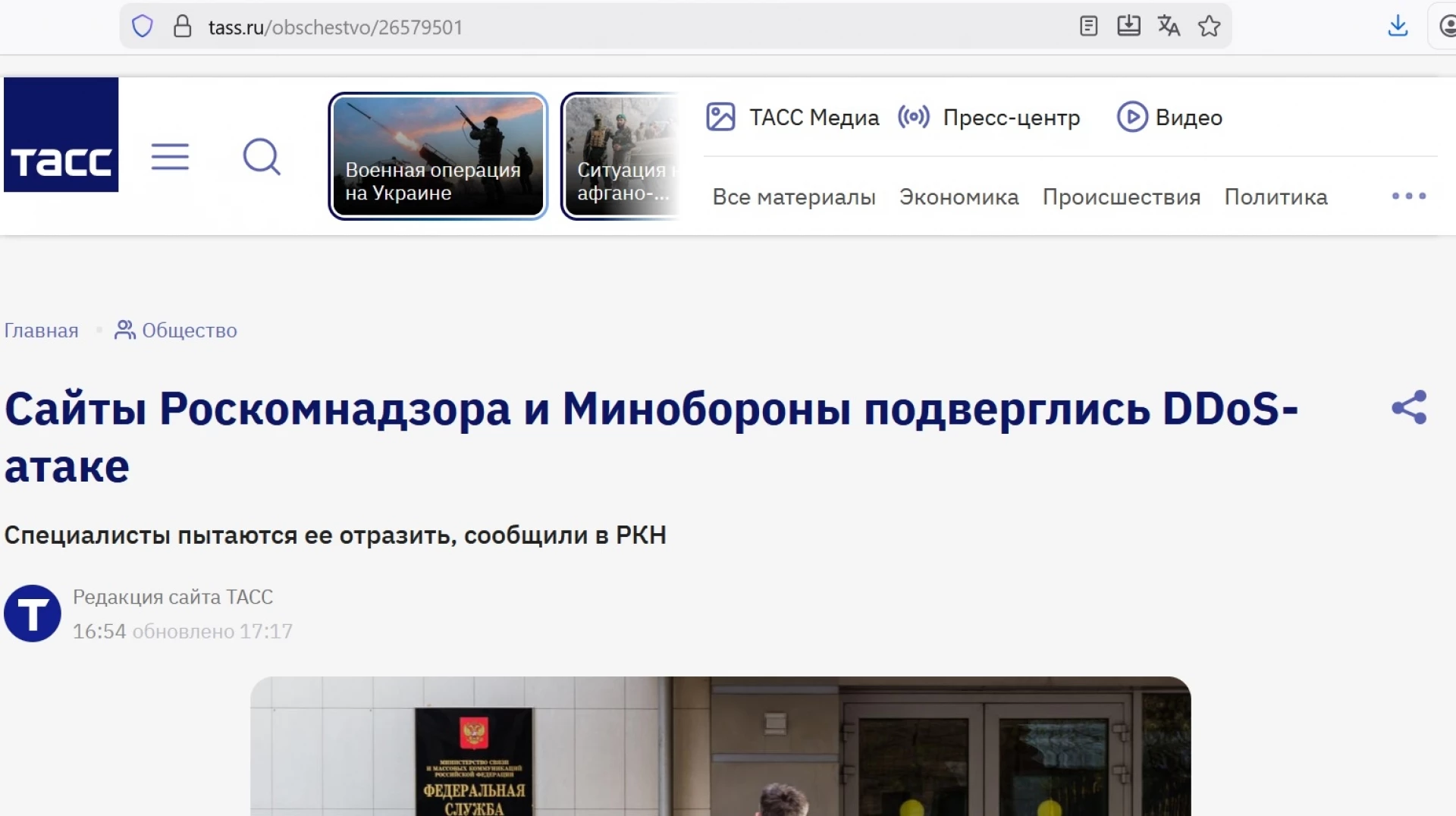
Task: Click the site security padlock icon
Action: (x=182, y=27)
